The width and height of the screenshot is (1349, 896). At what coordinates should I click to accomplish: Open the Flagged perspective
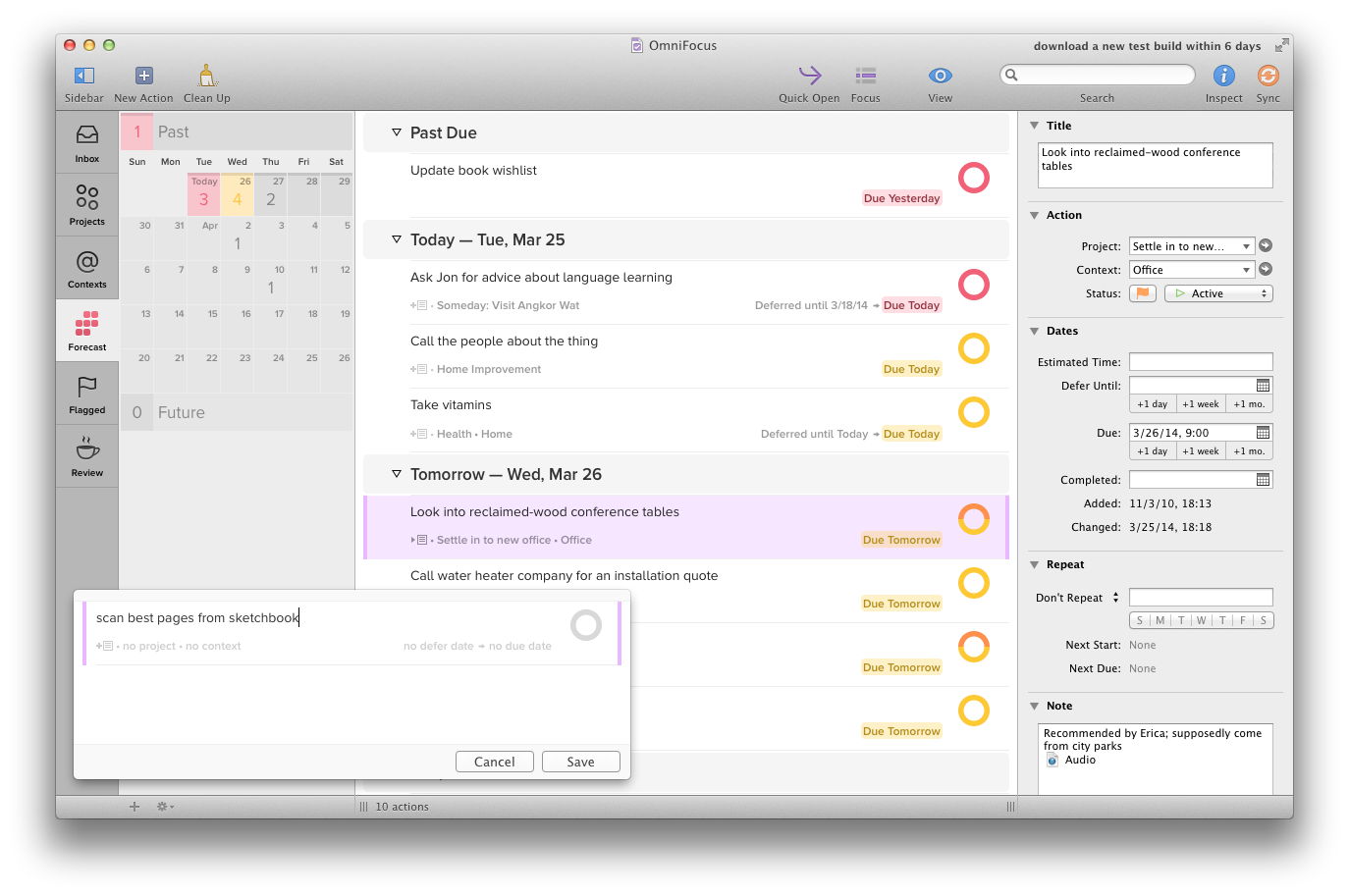pyautogui.click(x=87, y=394)
